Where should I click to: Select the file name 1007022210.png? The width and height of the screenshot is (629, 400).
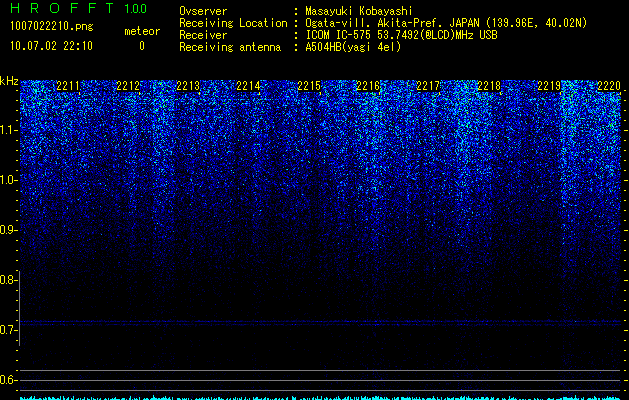(52, 27)
